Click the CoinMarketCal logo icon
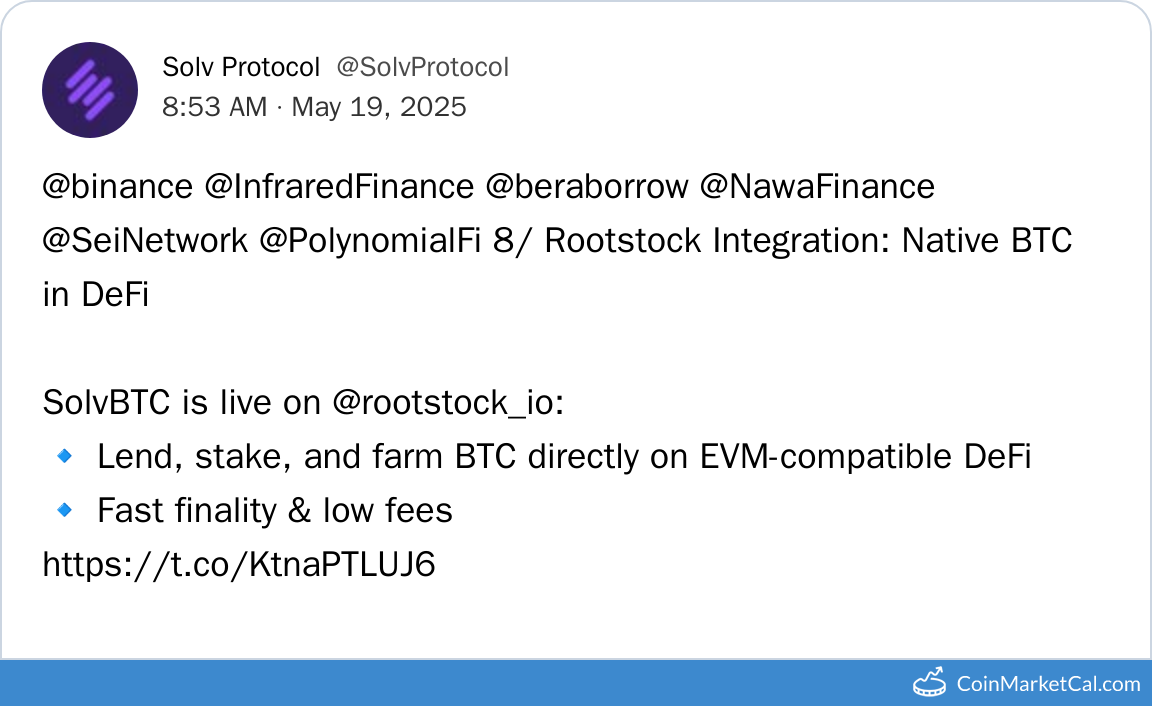Screen dimensions: 1152x706 (930, 683)
